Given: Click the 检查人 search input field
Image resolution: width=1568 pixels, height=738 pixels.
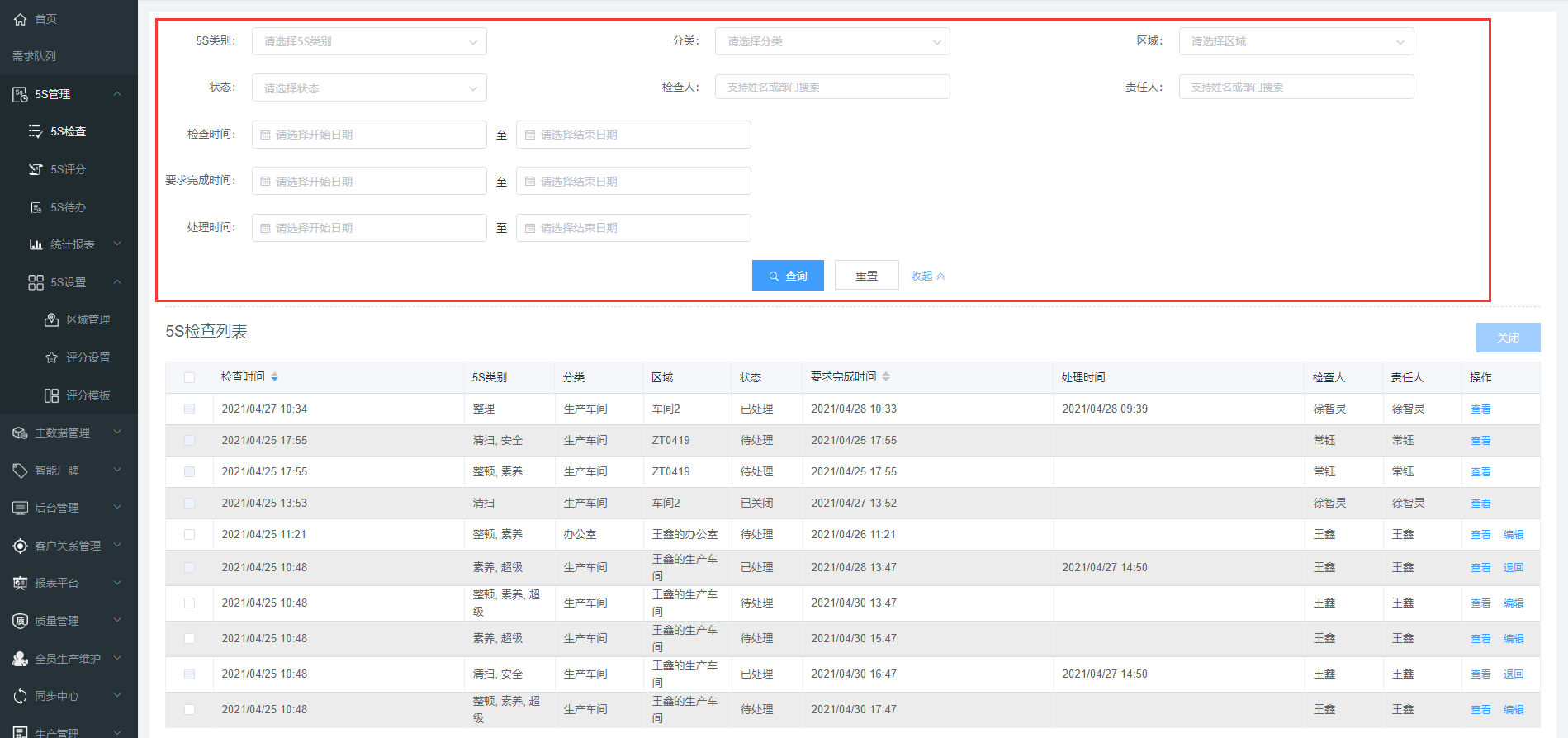Looking at the screenshot, I should (x=832, y=87).
